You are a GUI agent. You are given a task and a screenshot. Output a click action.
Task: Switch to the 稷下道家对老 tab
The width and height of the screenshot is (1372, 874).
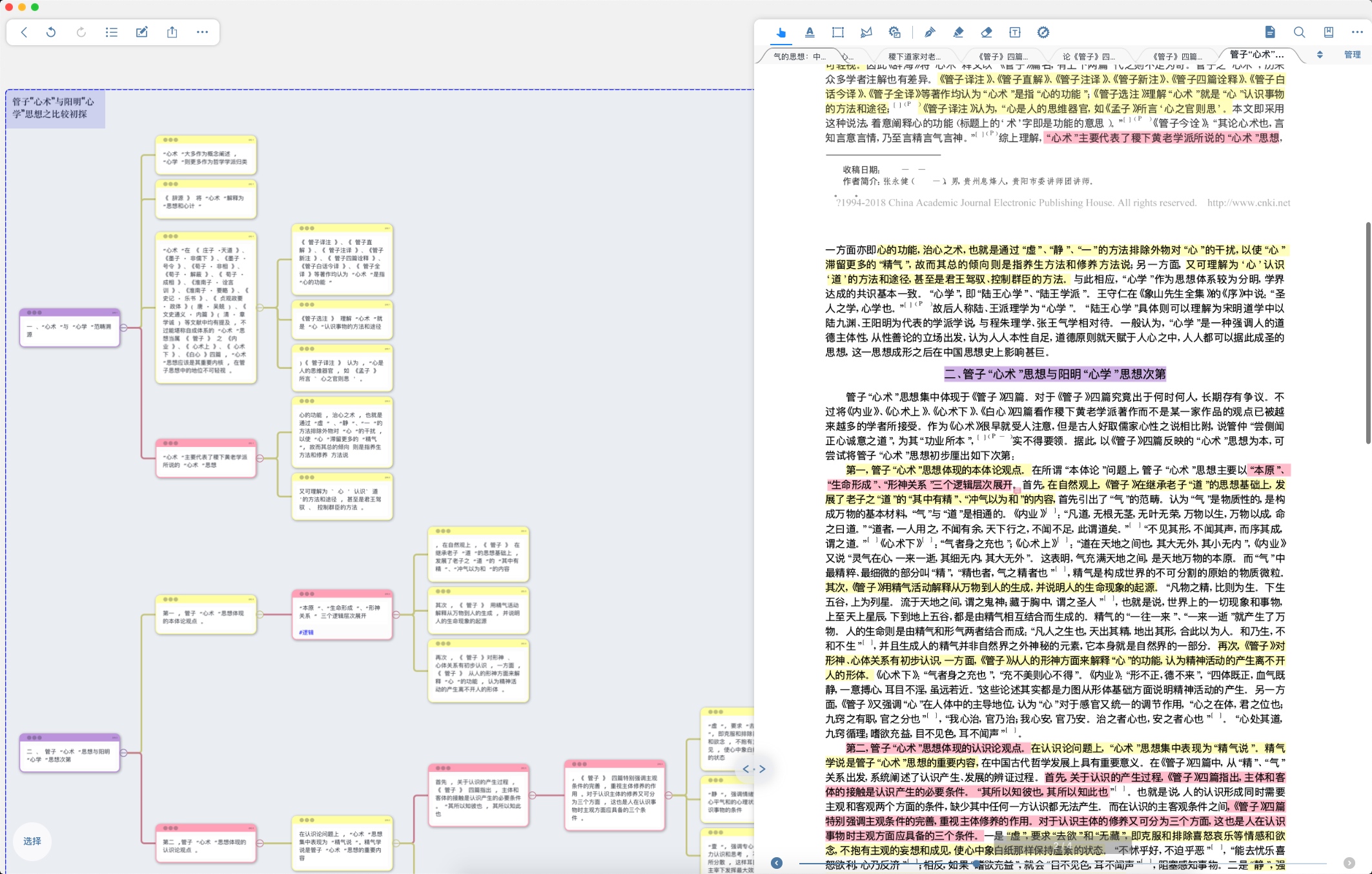914,56
